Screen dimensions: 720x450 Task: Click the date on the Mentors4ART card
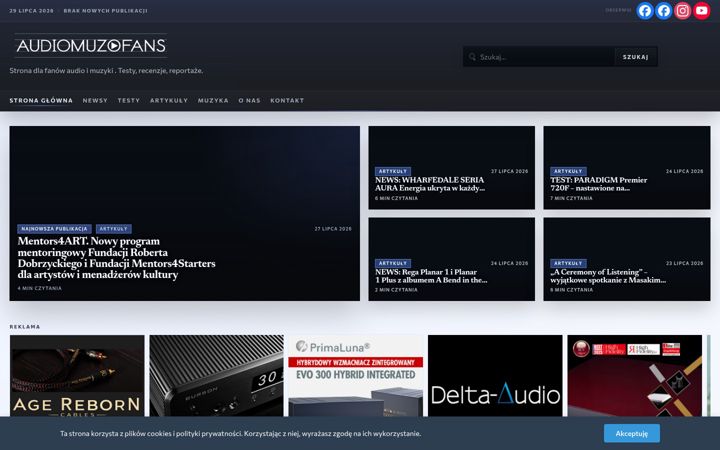coord(333,229)
